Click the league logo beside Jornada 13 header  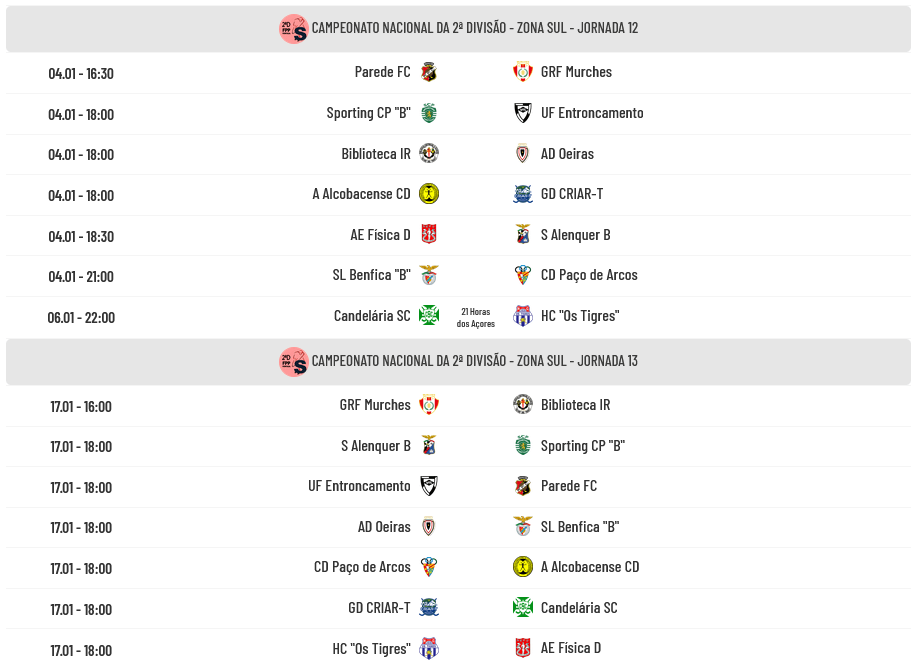pos(293,361)
